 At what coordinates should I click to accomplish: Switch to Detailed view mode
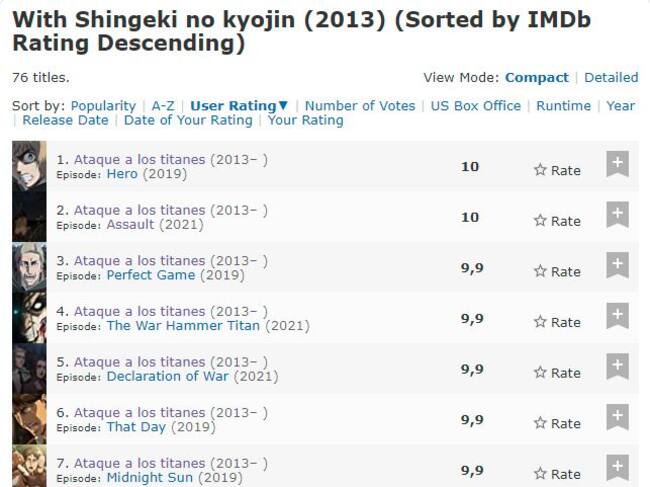click(x=611, y=78)
